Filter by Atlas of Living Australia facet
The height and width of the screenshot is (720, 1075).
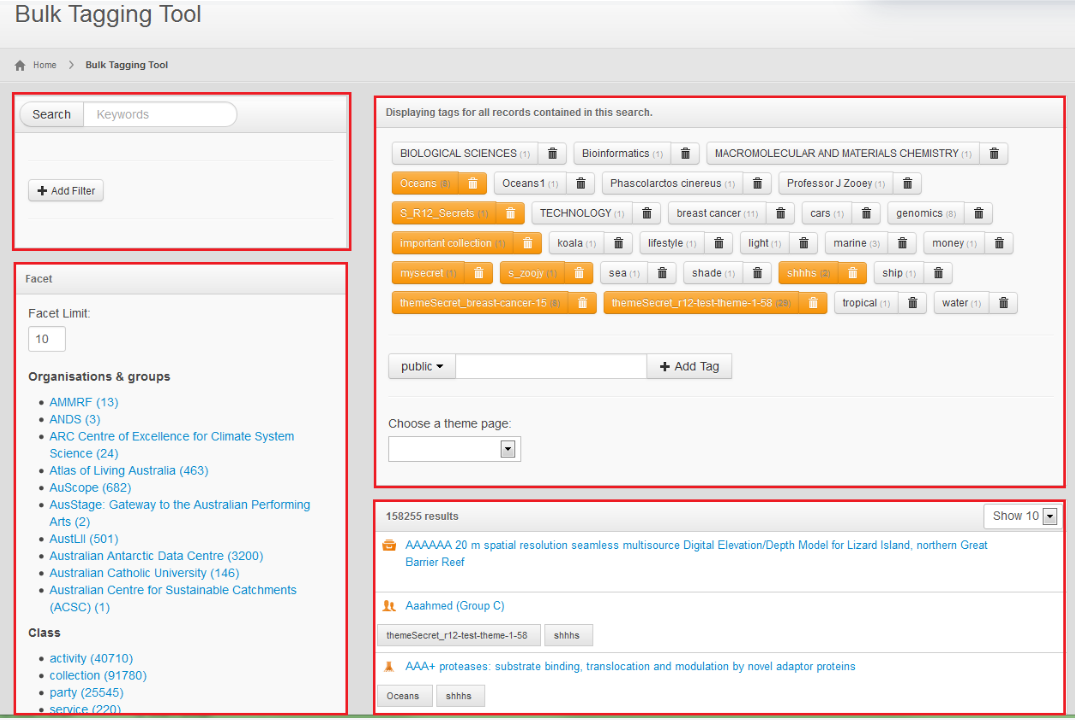tap(129, 470)
